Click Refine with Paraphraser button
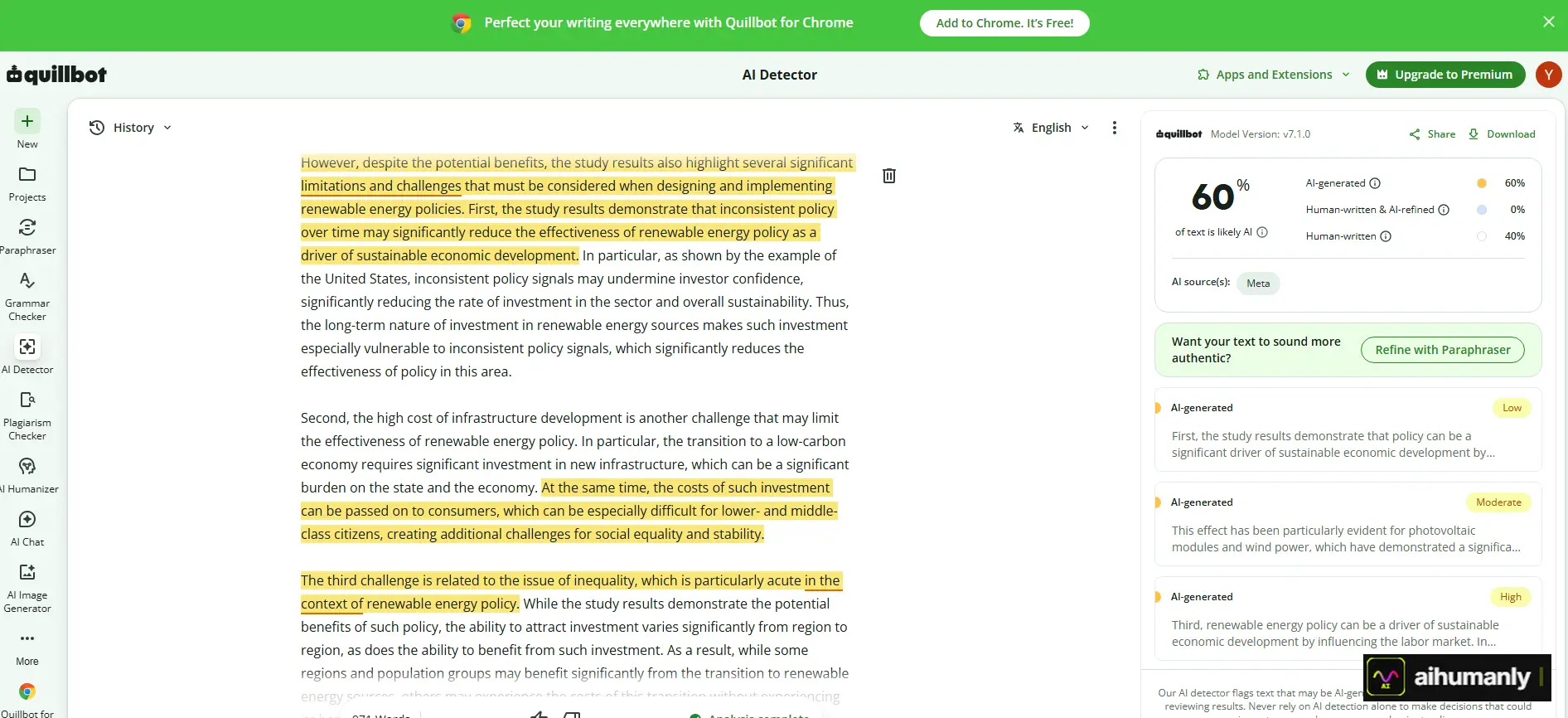This screenshot has width=1568, height=718. pyautogui.click(x=1442, y=350)
